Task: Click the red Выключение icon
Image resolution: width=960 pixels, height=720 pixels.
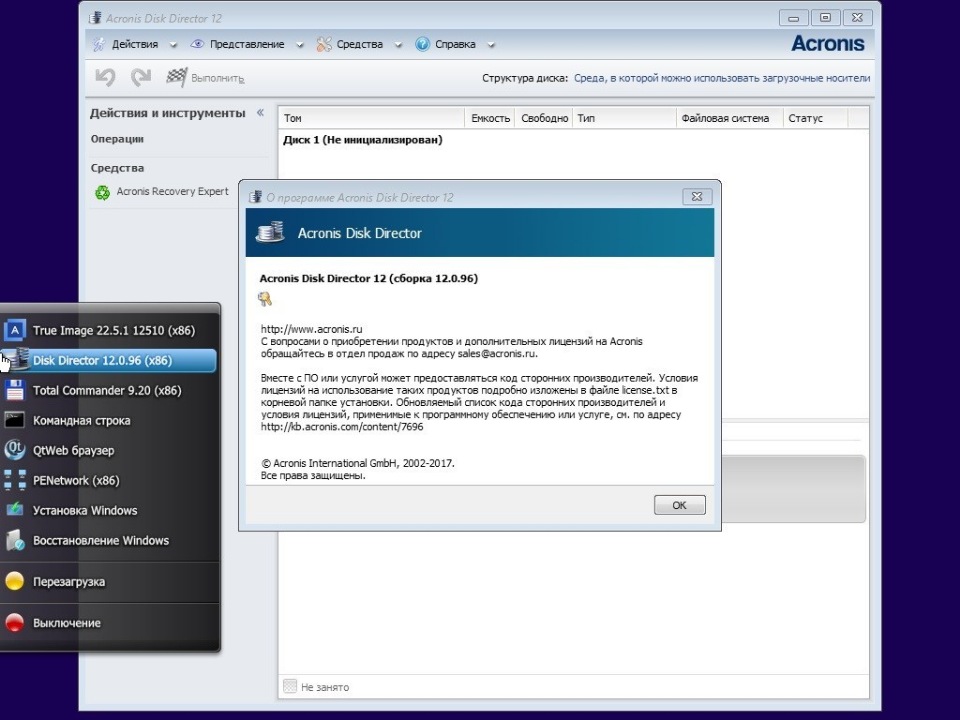Action: coord(15,623)
